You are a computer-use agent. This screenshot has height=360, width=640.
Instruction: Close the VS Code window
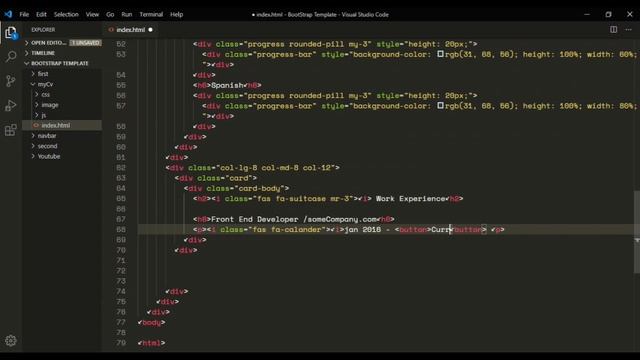(630, 14)
